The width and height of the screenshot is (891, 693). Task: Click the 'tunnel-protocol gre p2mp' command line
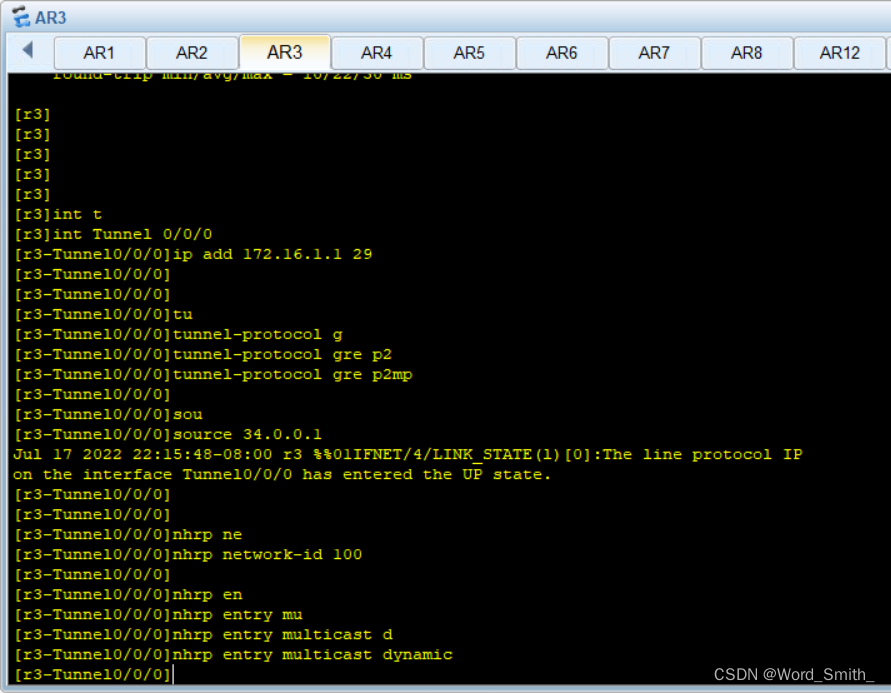pos(213,374)
